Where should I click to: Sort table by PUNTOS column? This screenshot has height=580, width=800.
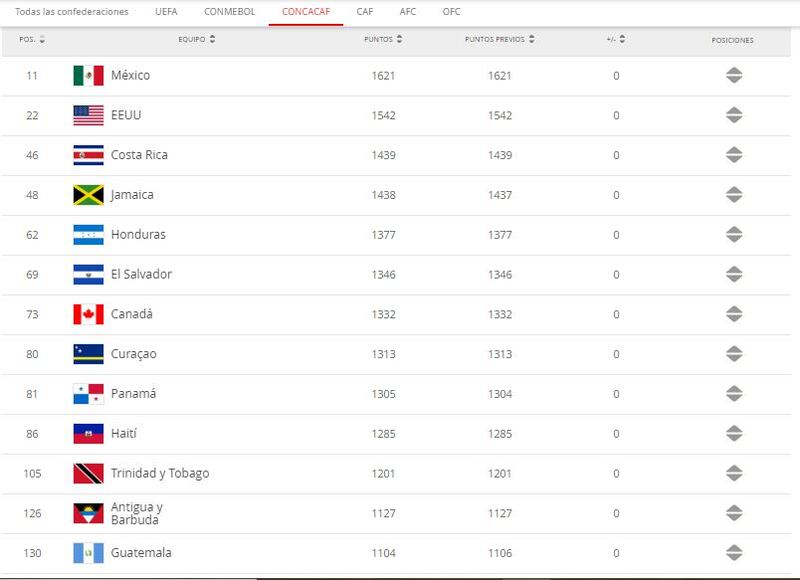pyautogui.click(x=384, y=40)
